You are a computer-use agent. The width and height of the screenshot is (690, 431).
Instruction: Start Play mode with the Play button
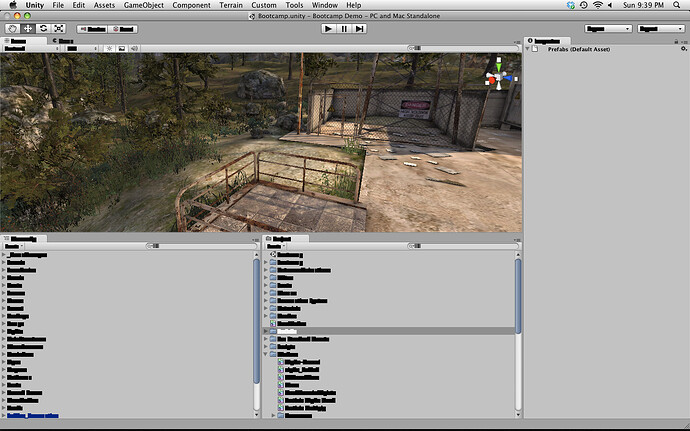coord(328,29)
